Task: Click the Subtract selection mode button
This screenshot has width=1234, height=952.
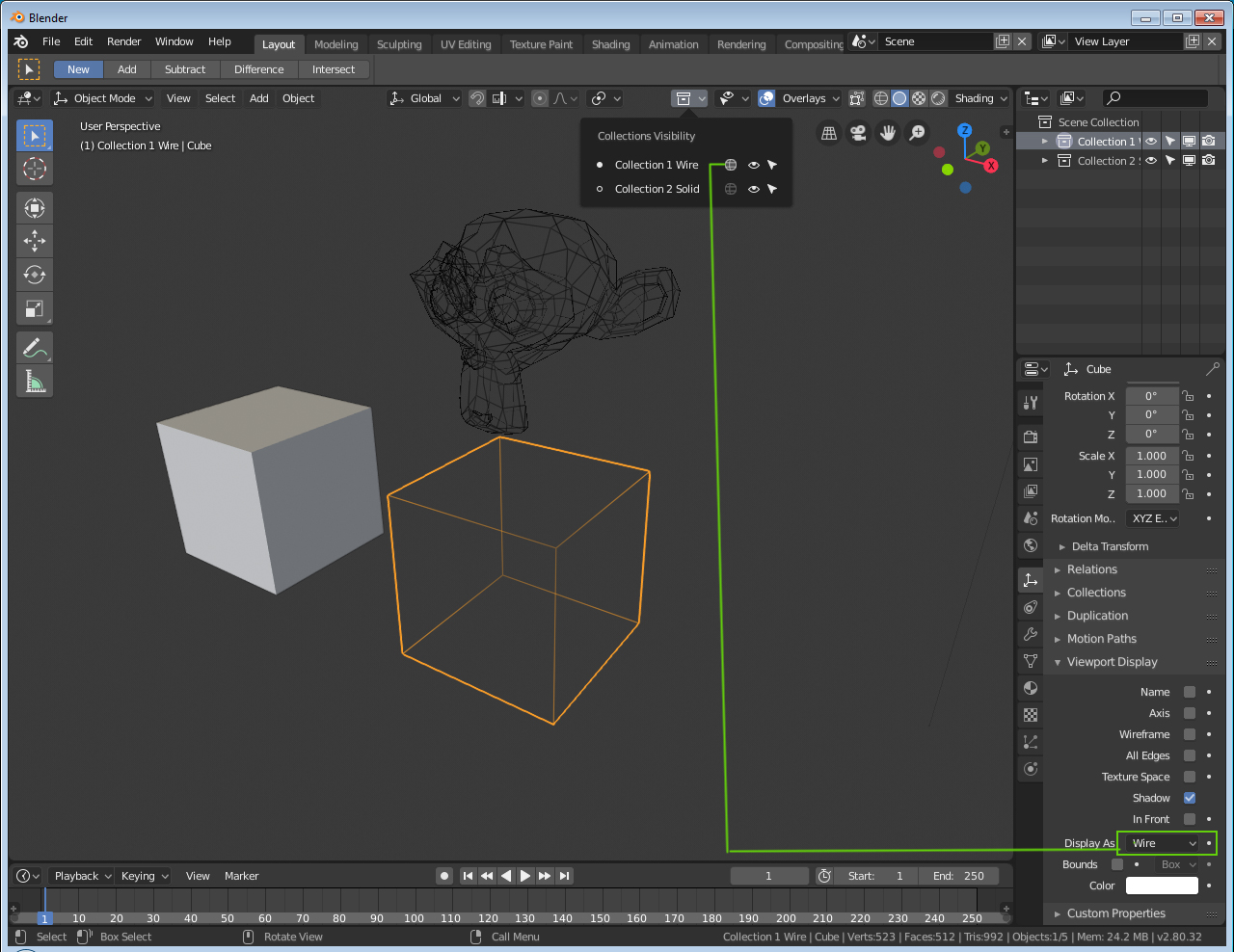Action: point(185,69)
